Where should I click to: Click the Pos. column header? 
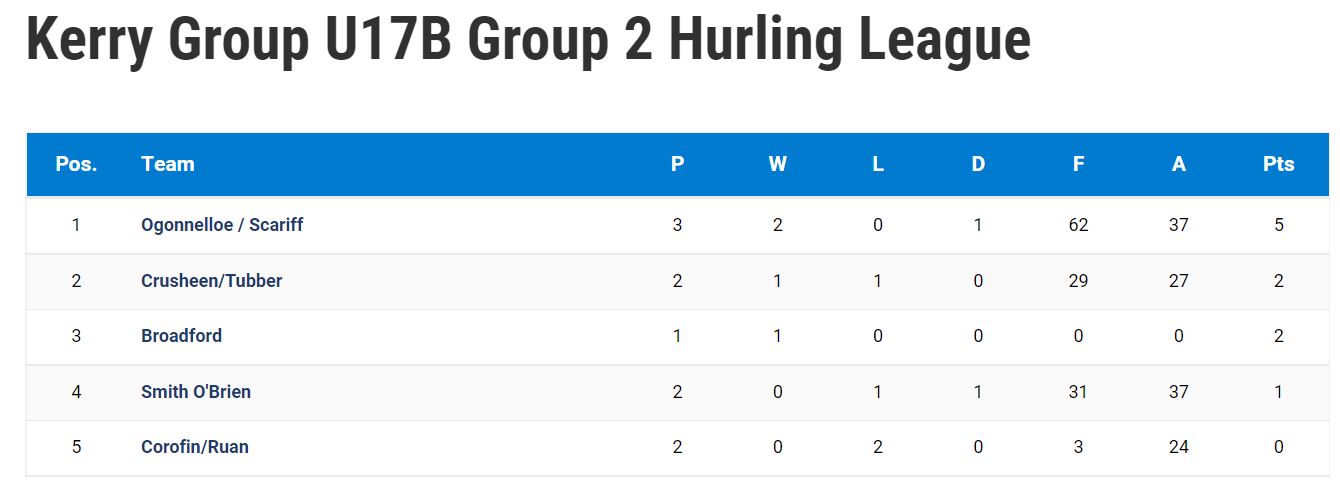tap(76, 164)
